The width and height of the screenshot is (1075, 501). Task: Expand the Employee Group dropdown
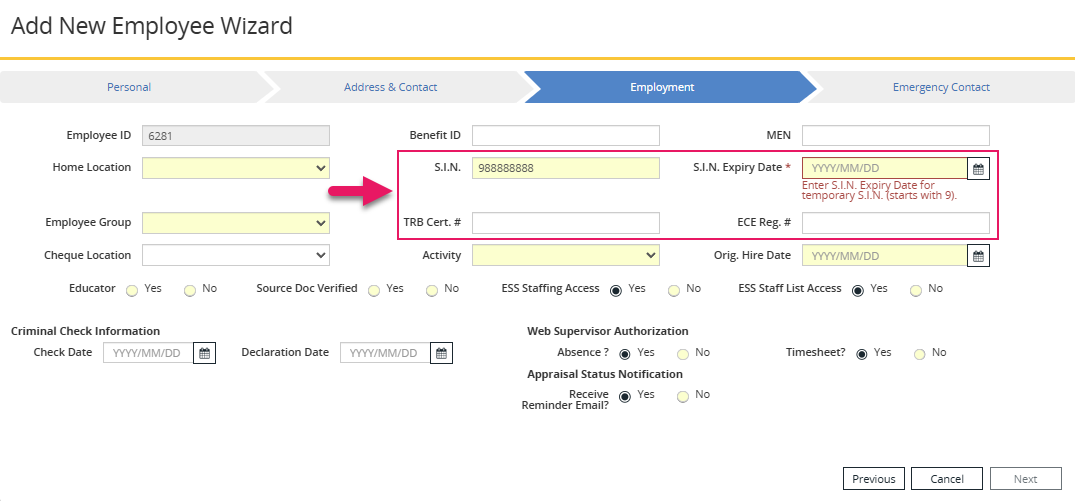point(236,223)
